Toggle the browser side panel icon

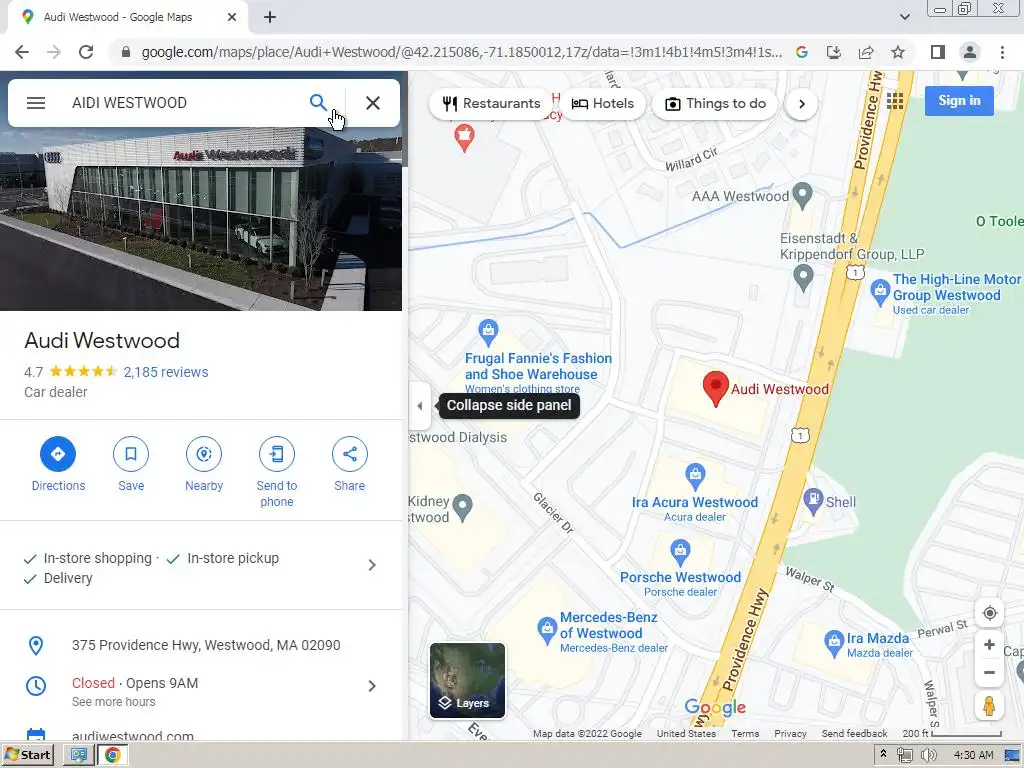(x=937, y=52)
